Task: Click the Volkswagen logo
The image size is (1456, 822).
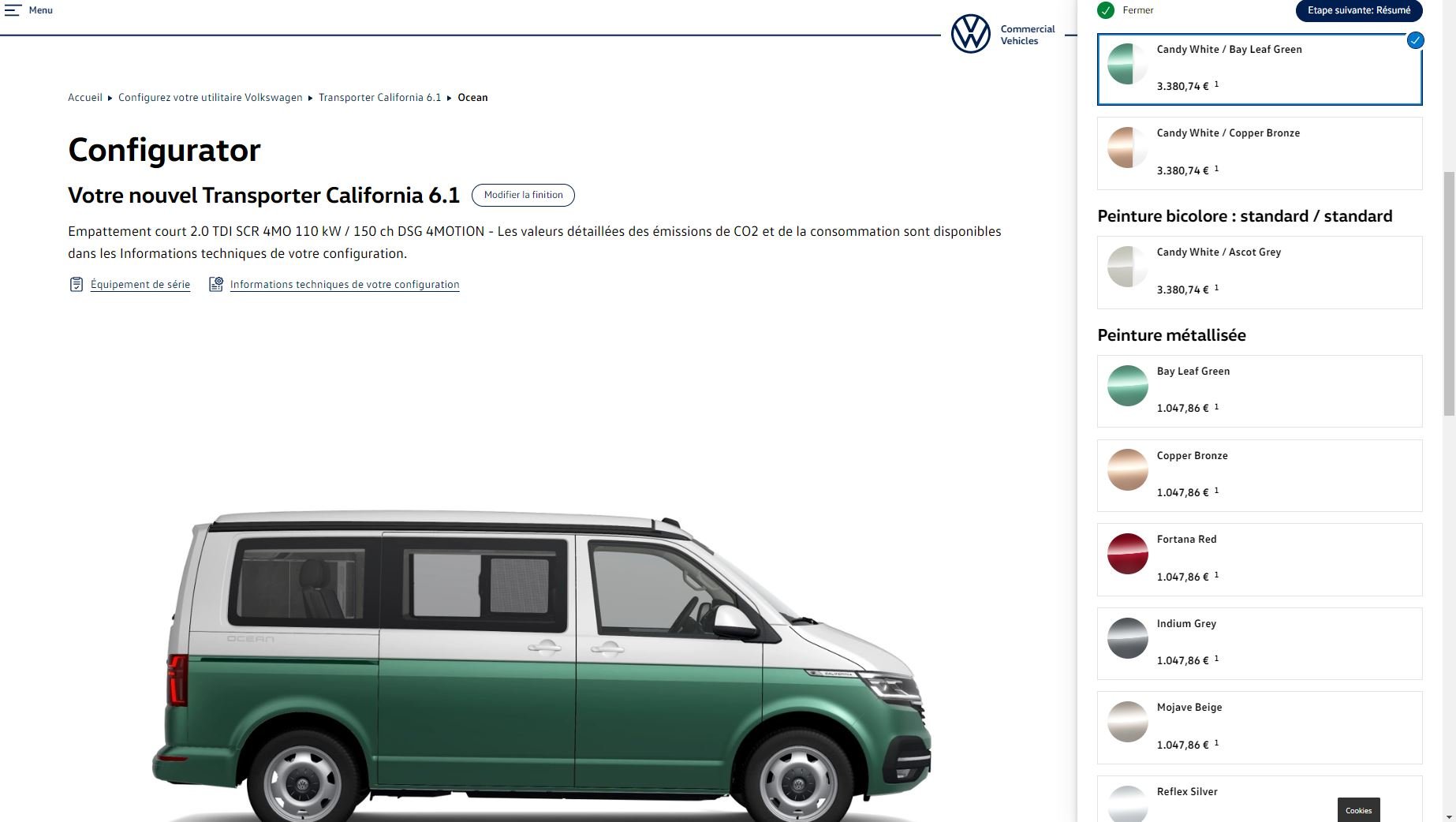Action: (x=970, y=34)
